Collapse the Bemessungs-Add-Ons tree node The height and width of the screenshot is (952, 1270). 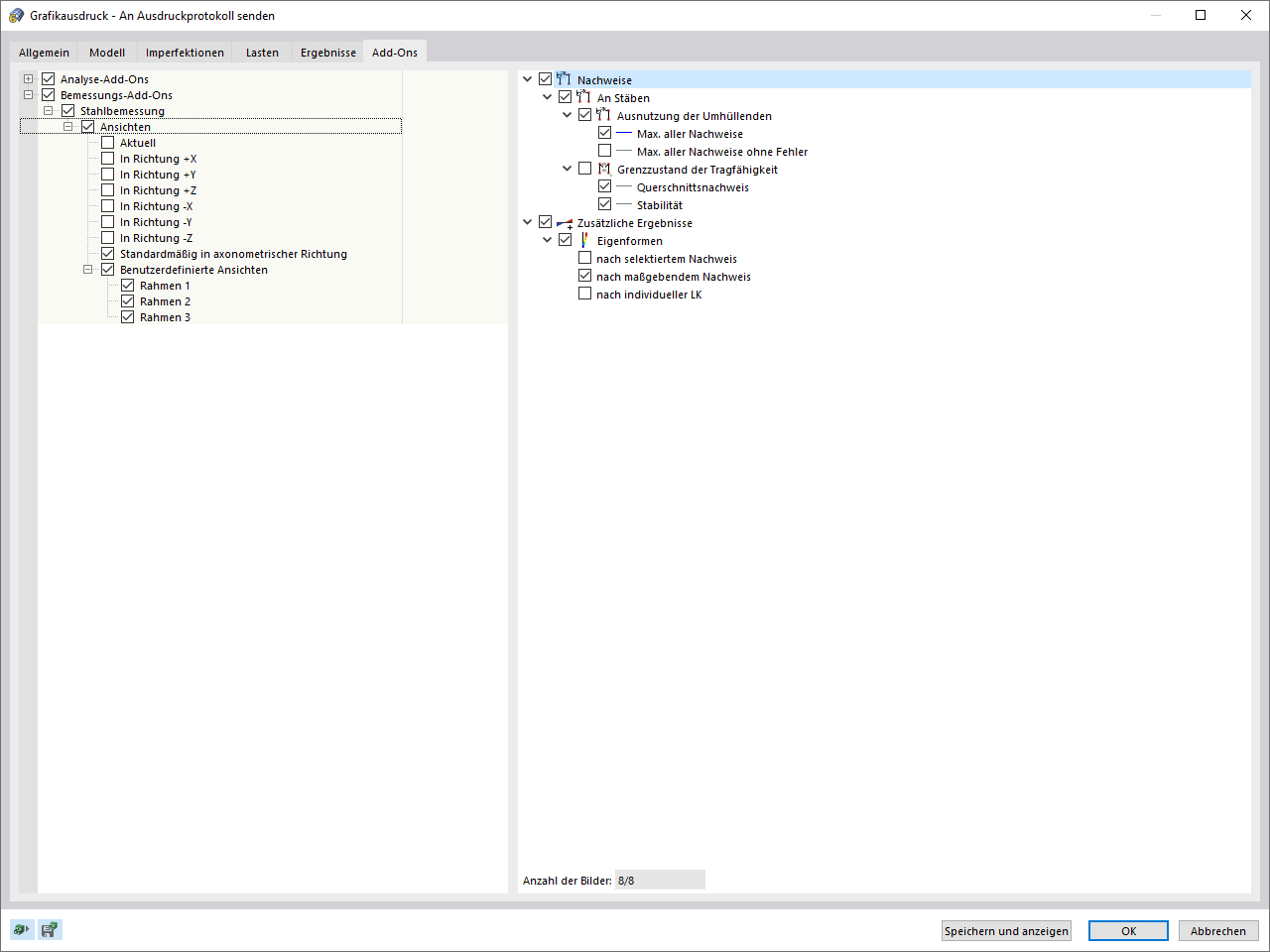pyautogui.click(x=29, y=95)
